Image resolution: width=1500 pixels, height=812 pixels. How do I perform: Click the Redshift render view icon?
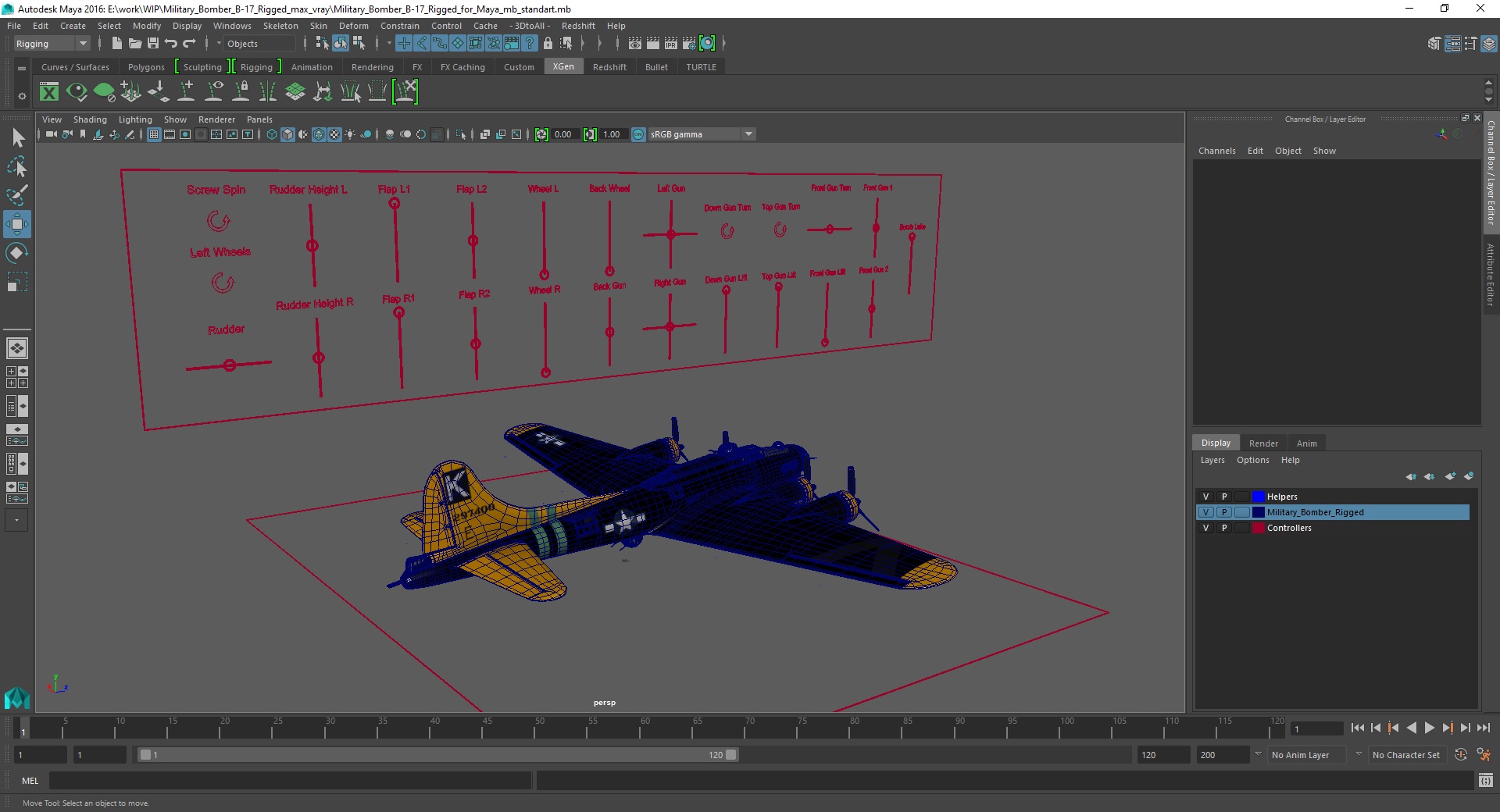[x=707, y=44]
